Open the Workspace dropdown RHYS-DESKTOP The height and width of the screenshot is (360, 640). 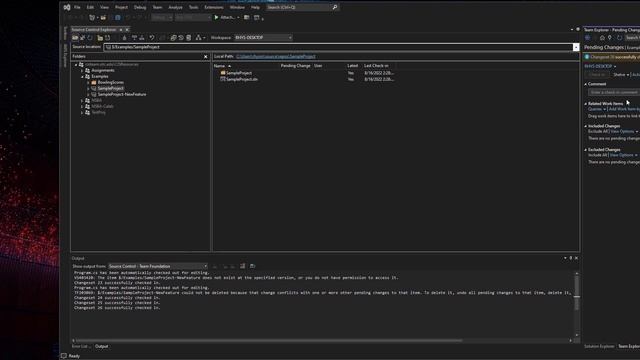pos(263,38)
